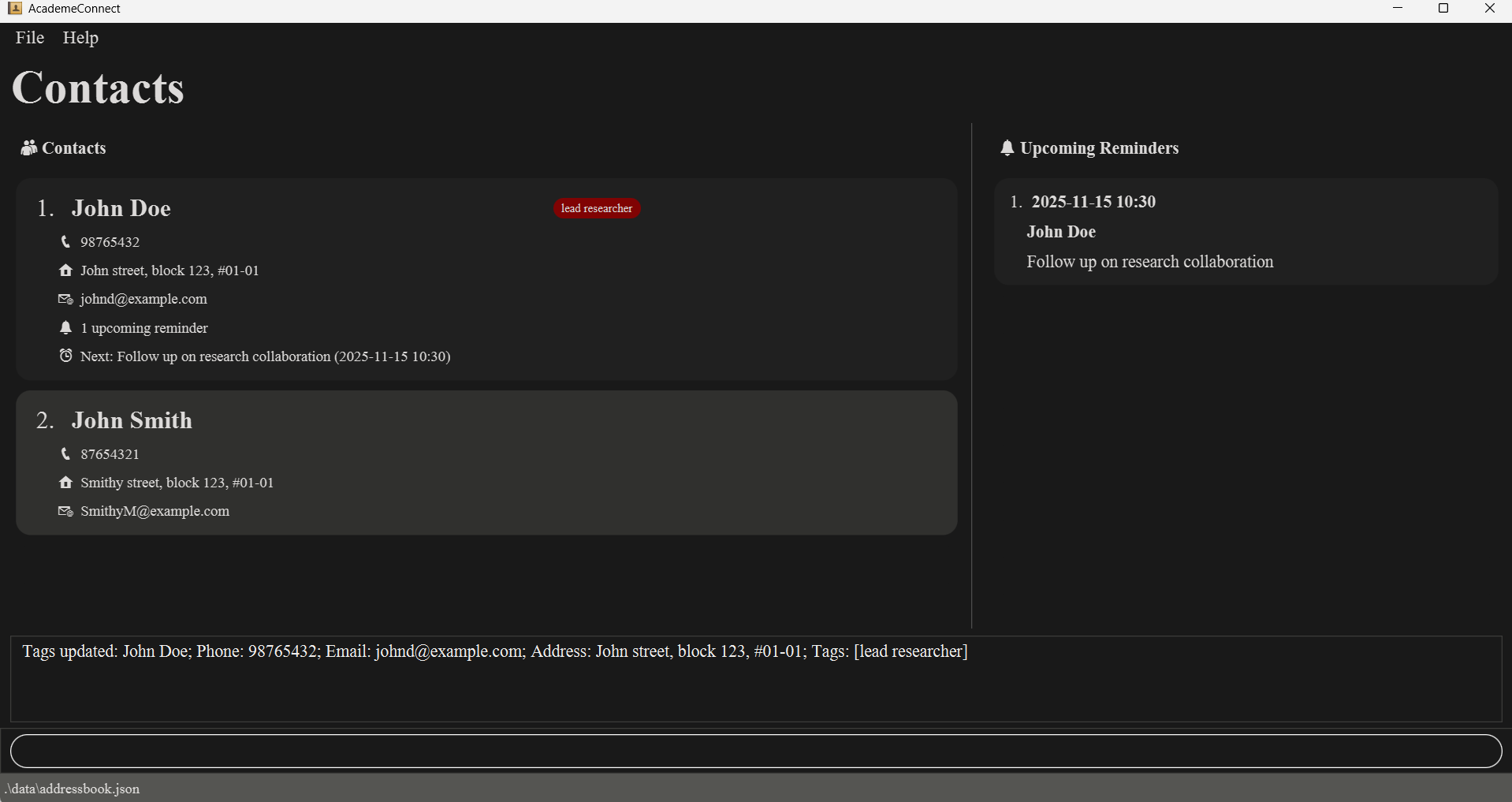
Task: Click the alarm clock icon for next reminder
Action: tap(65, 356)
